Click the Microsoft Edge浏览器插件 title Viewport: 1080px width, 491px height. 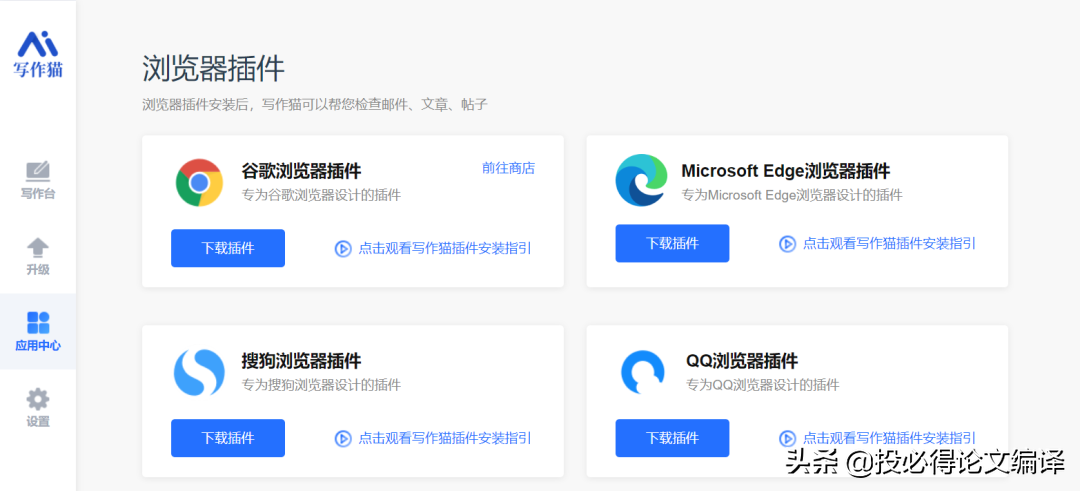coord(785,171)
